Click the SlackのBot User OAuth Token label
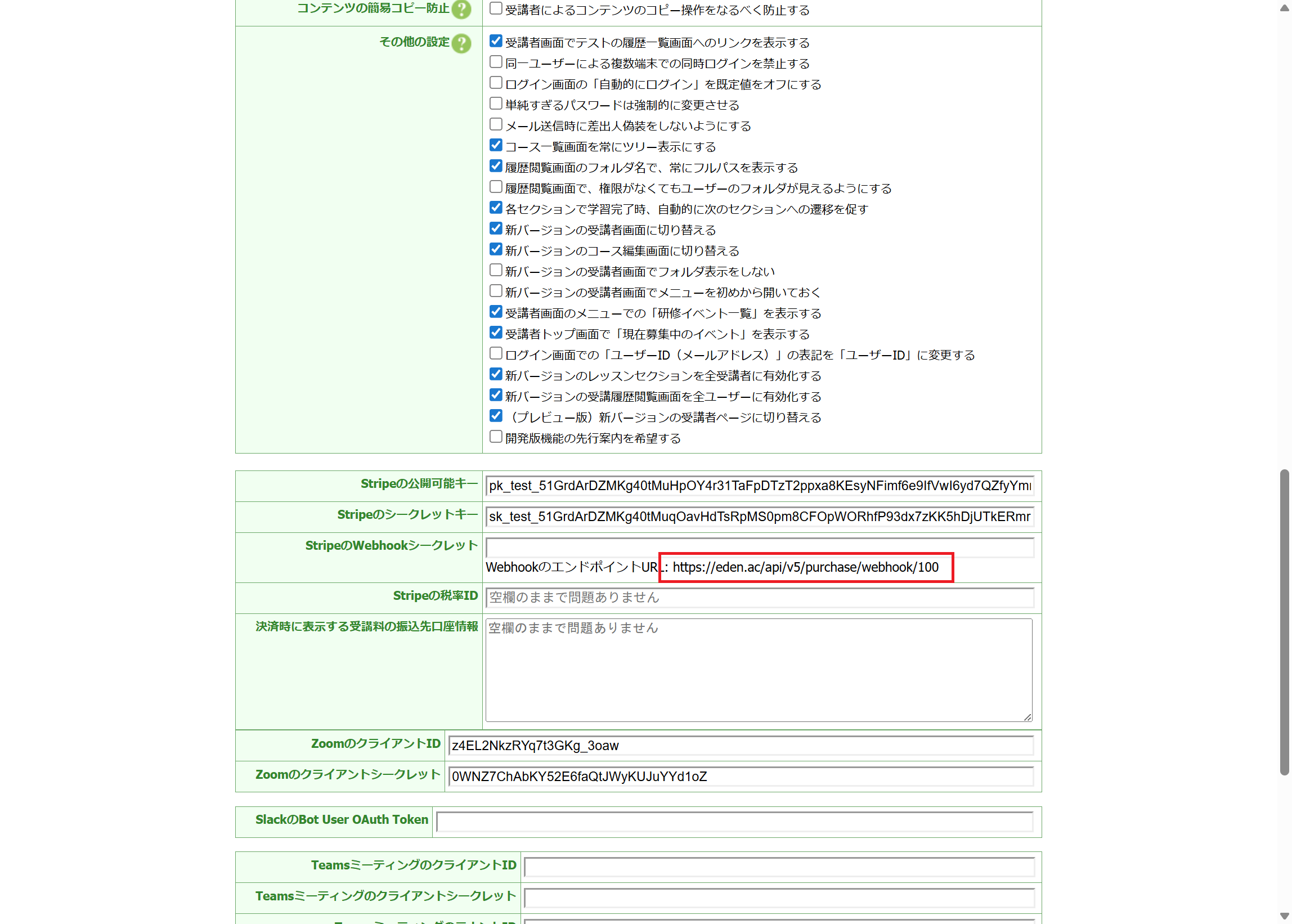Image resolution: width=1292 pixels, height=924 pixels. click(x=342, y=820)
